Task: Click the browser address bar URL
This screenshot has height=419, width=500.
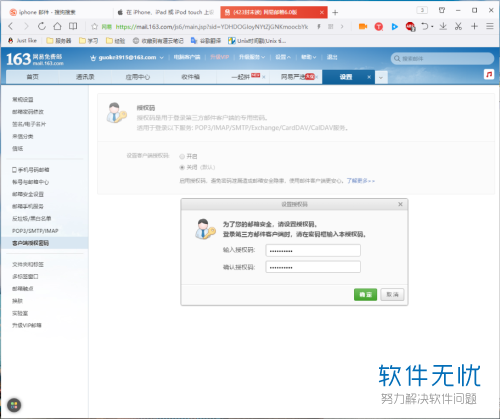Action: (212, 27)
